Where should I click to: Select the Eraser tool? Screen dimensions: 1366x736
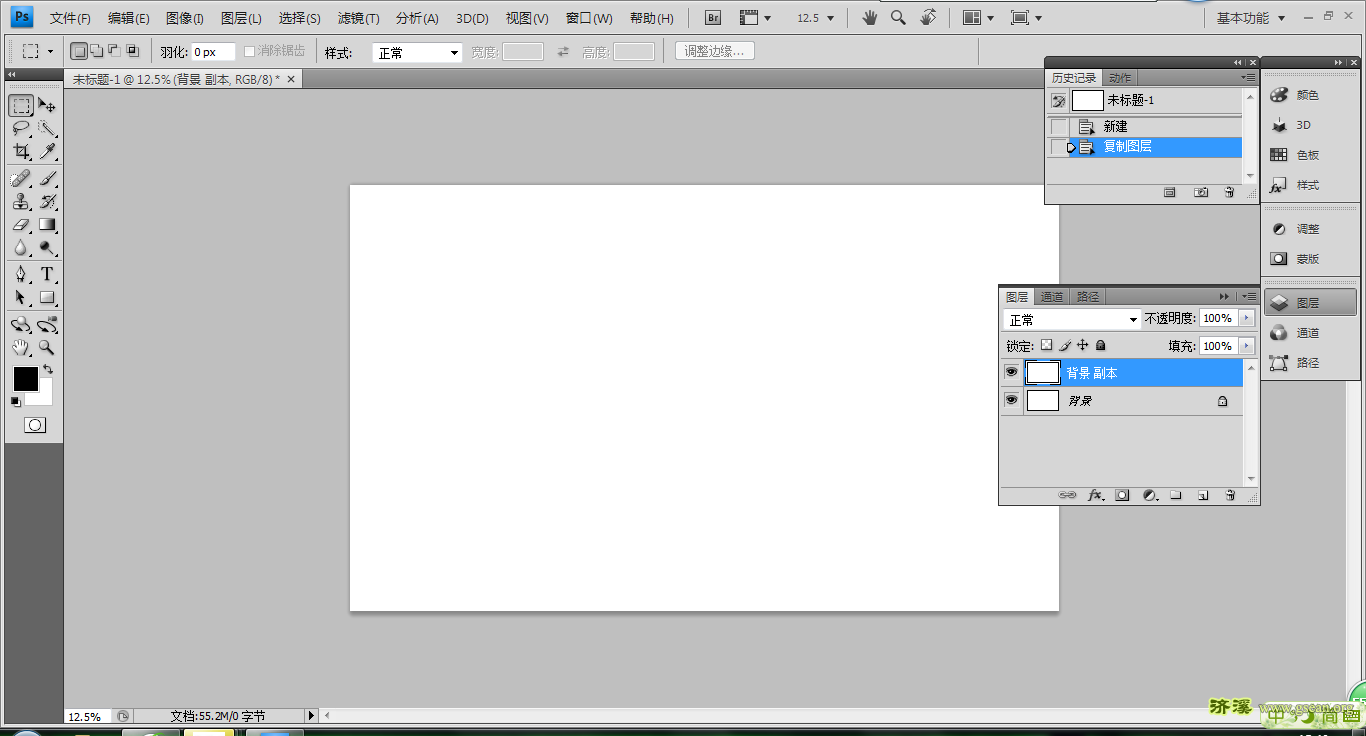click(x=21, y=225)
